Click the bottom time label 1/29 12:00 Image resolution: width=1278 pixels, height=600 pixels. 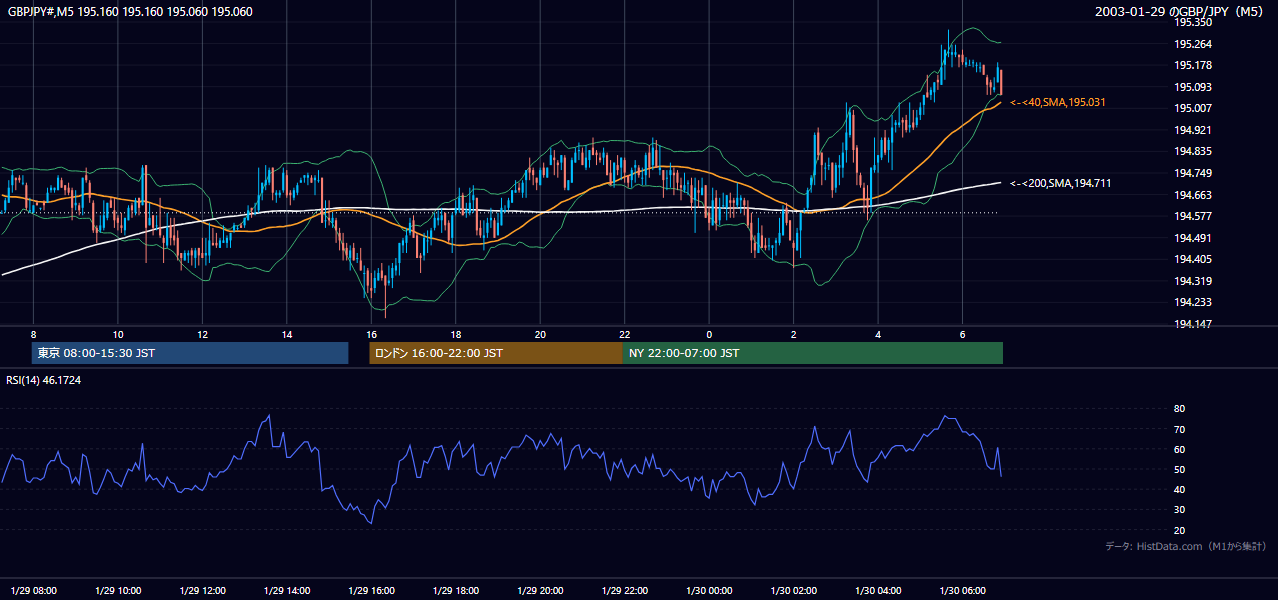[x=203, y=590]
